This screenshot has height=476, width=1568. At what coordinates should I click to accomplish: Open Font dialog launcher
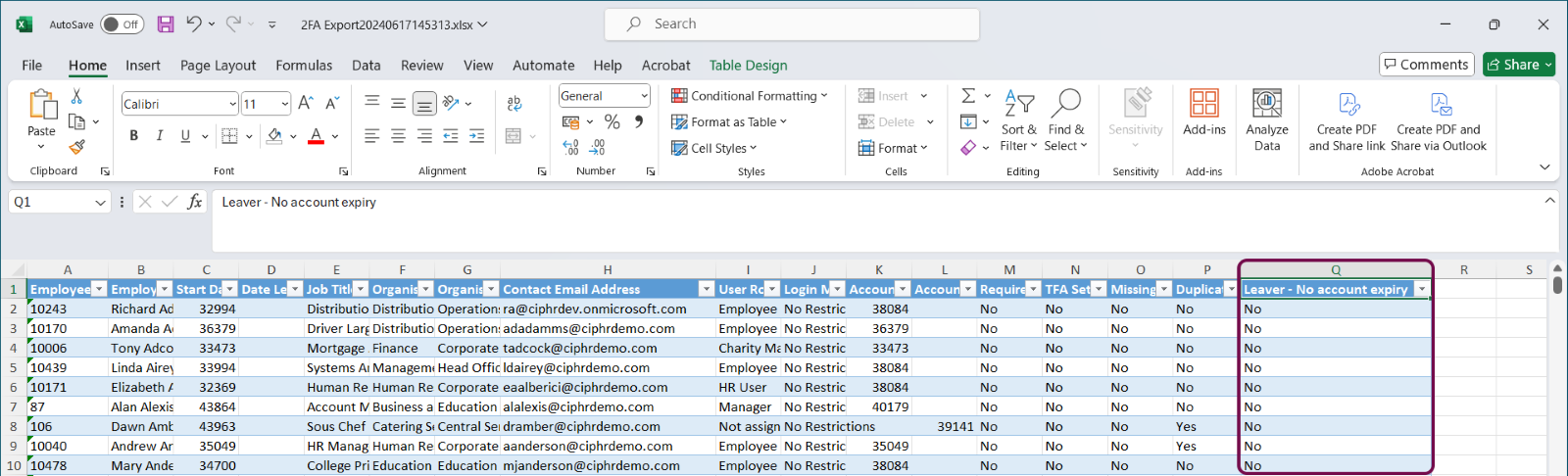pos(344,171)
